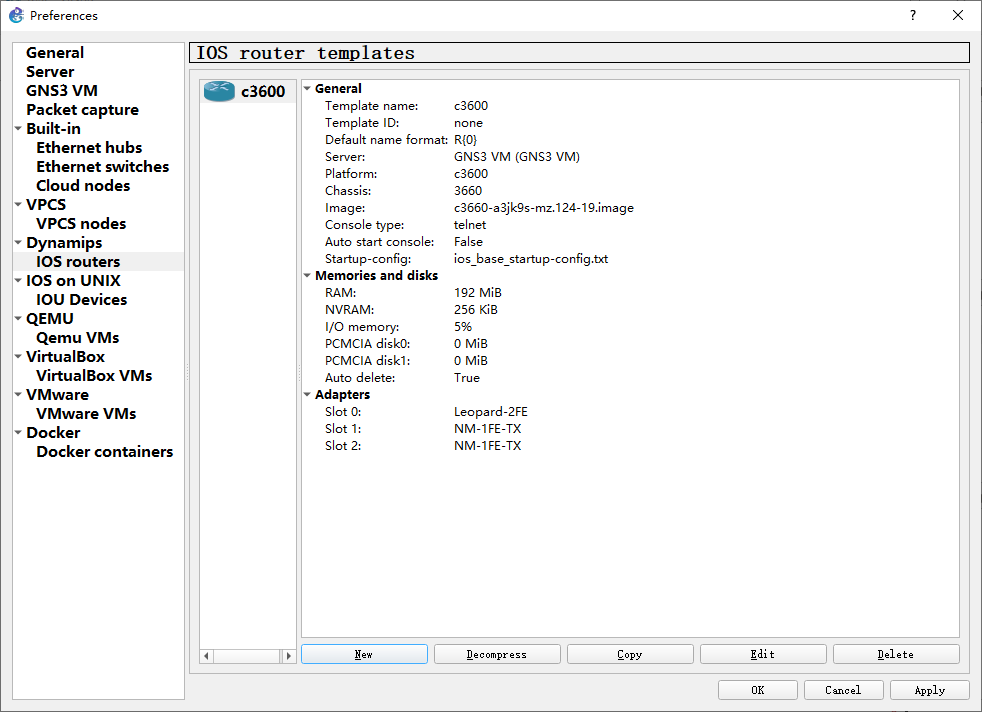Select Docker containers in sidebar

[105, 451]
